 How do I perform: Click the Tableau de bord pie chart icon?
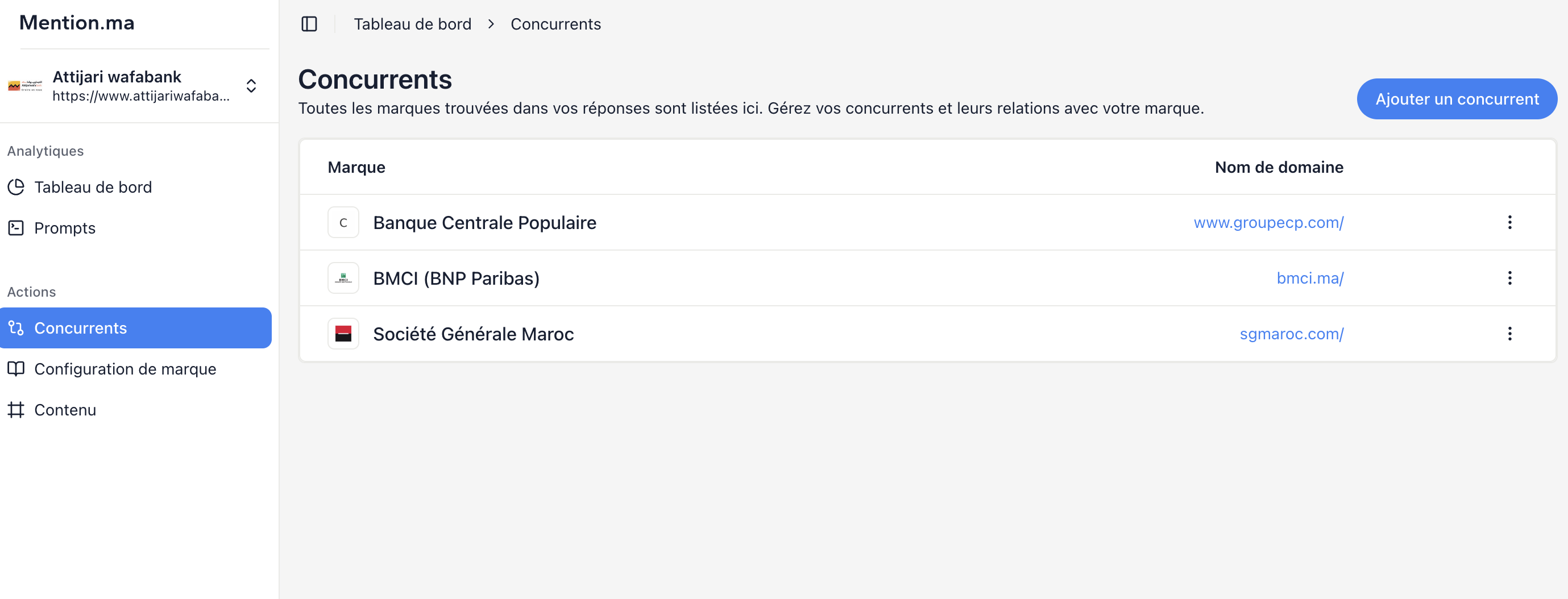16,187
